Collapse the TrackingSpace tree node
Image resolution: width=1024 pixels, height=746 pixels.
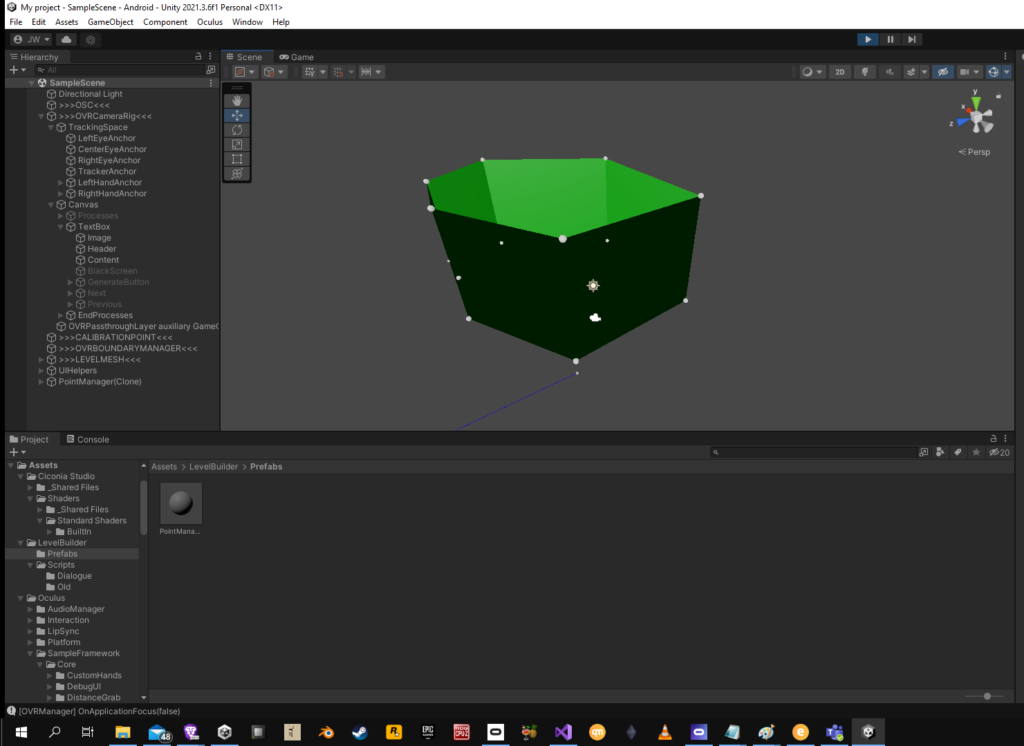coord(51,127)
